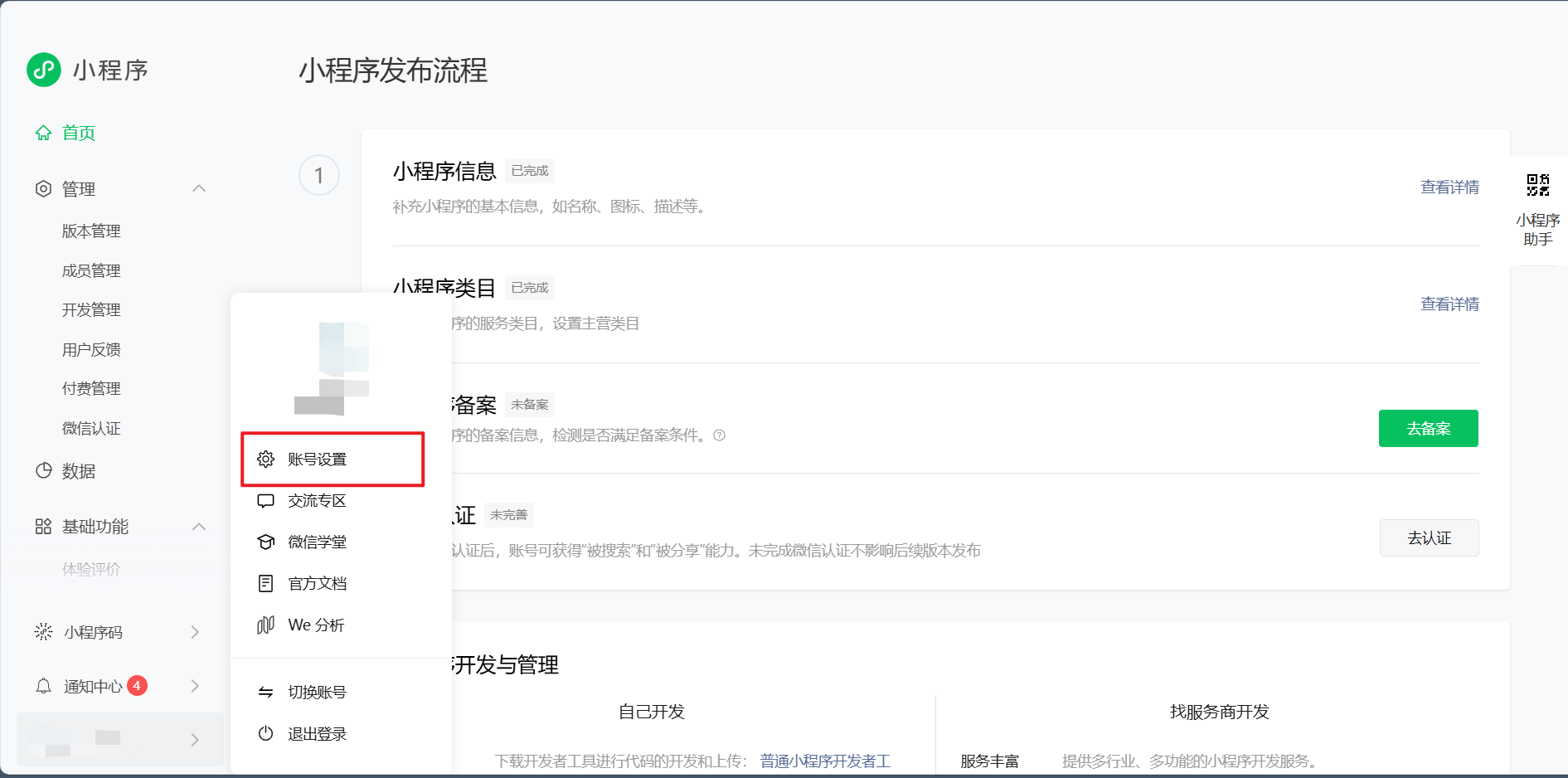Open 数据 in the sidebar
This screenshot has width=1568, height=778.
79,471
